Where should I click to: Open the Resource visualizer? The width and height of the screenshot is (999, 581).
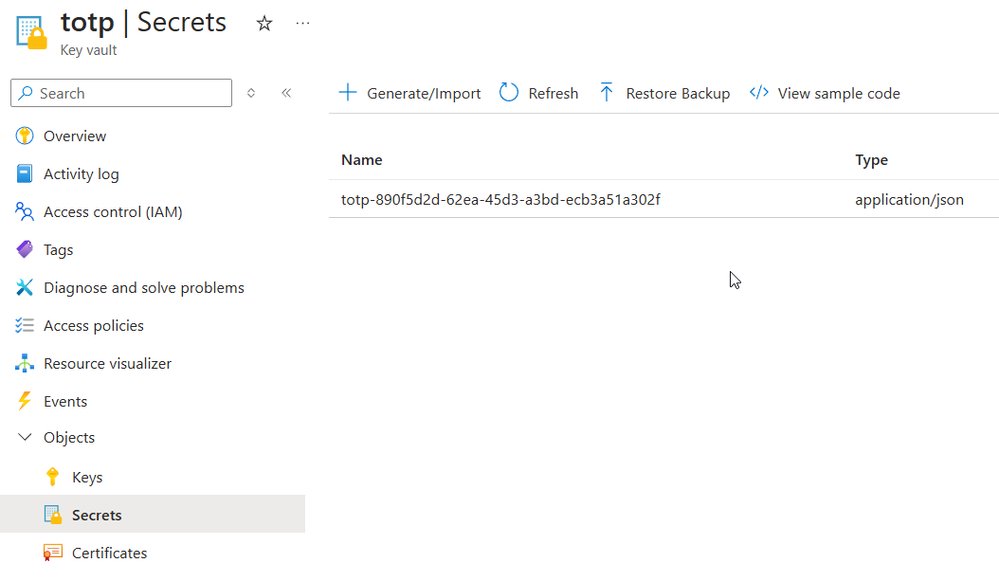[x=107, y=363]
